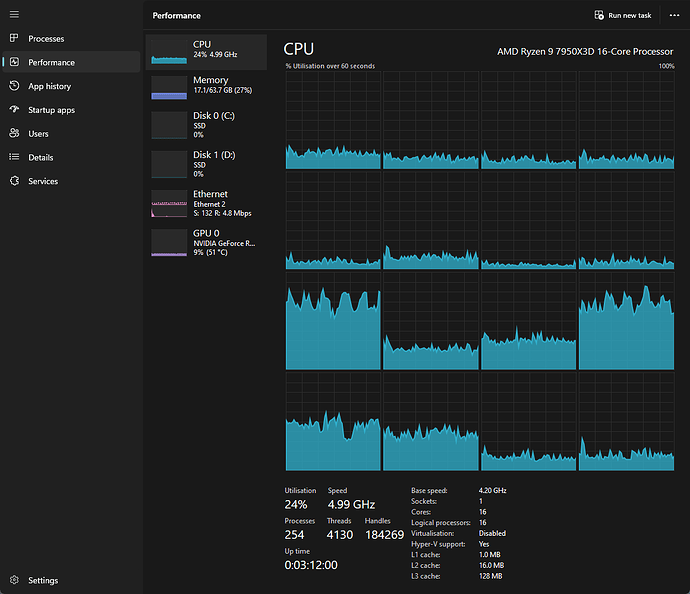Click the Performance icon in sidebar

click(14, 62)
